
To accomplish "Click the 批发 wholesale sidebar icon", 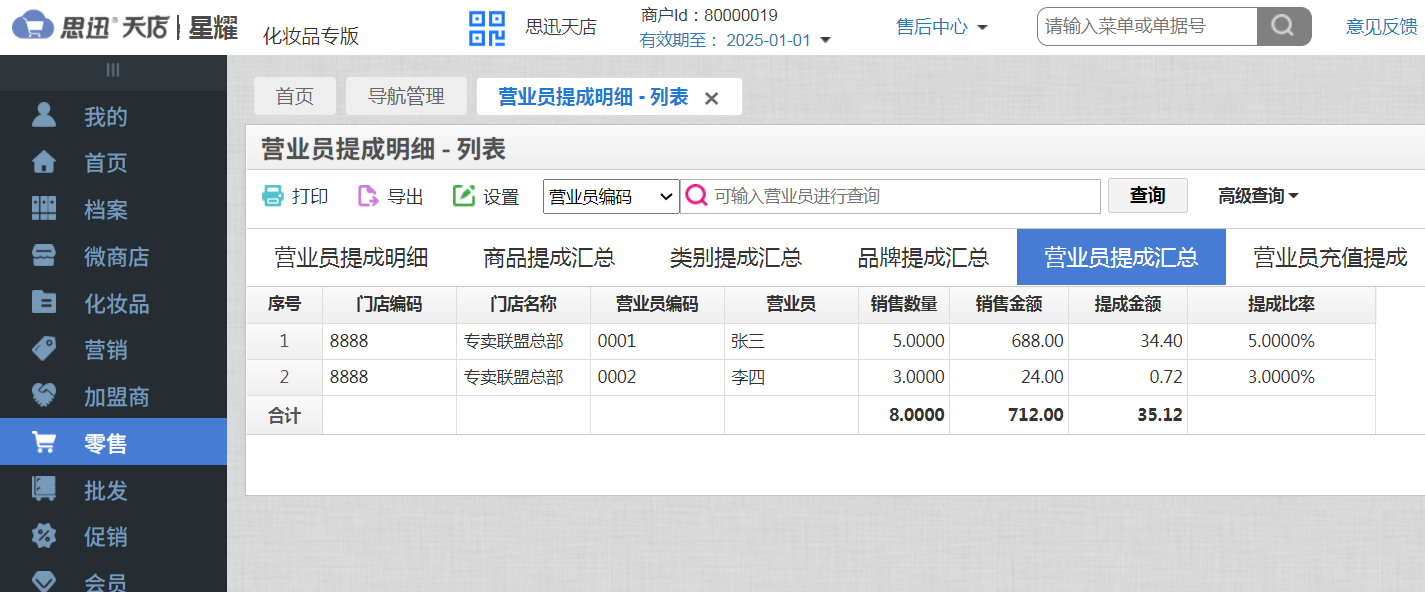I will 44,489.
